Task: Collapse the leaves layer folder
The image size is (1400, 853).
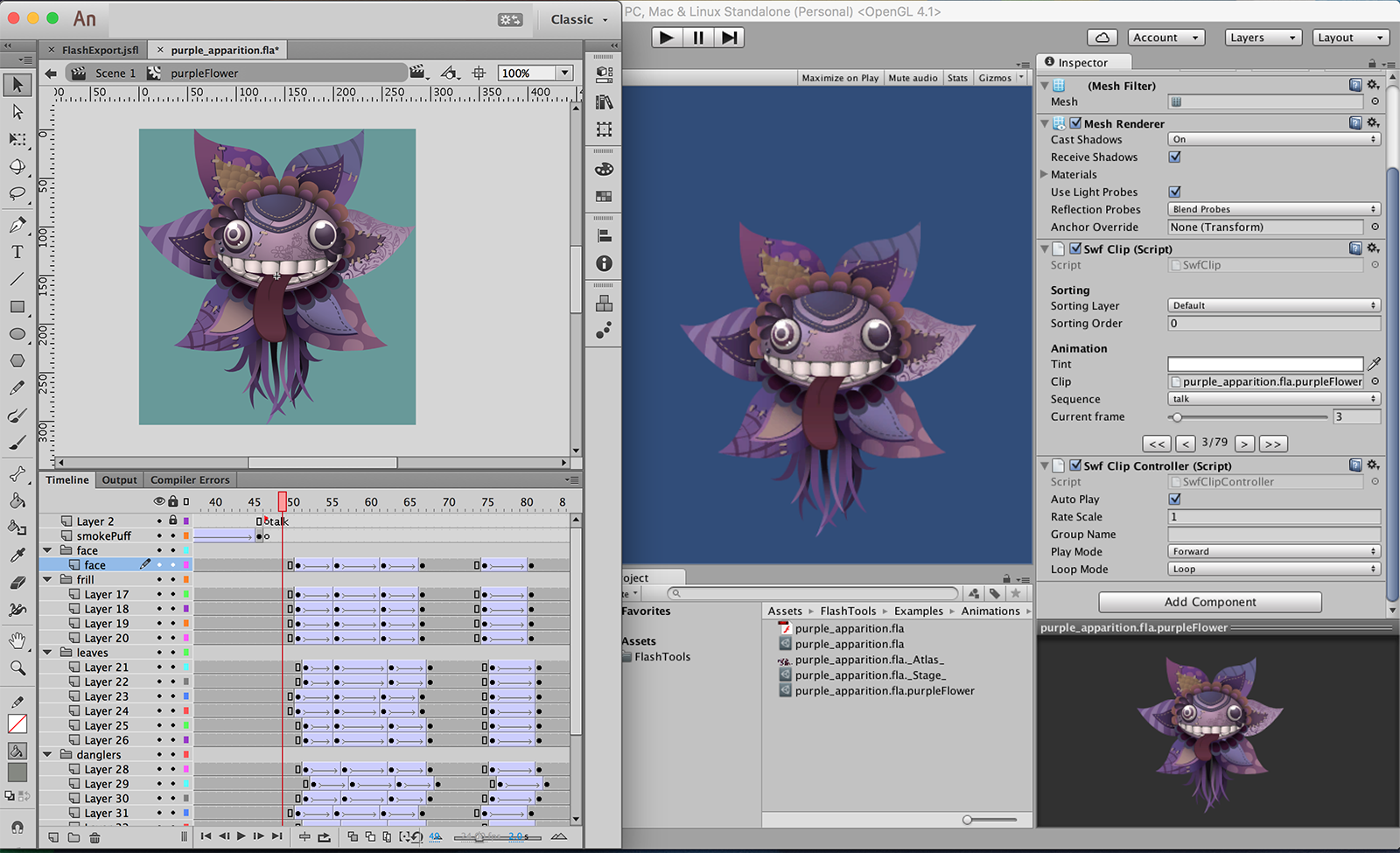Action: [48, 653]
